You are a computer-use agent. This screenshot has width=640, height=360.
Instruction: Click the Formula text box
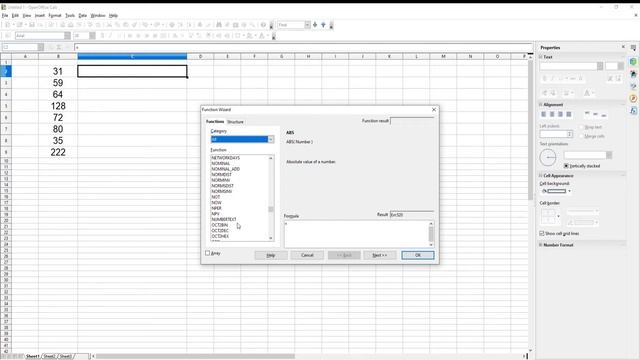[356, 234]
